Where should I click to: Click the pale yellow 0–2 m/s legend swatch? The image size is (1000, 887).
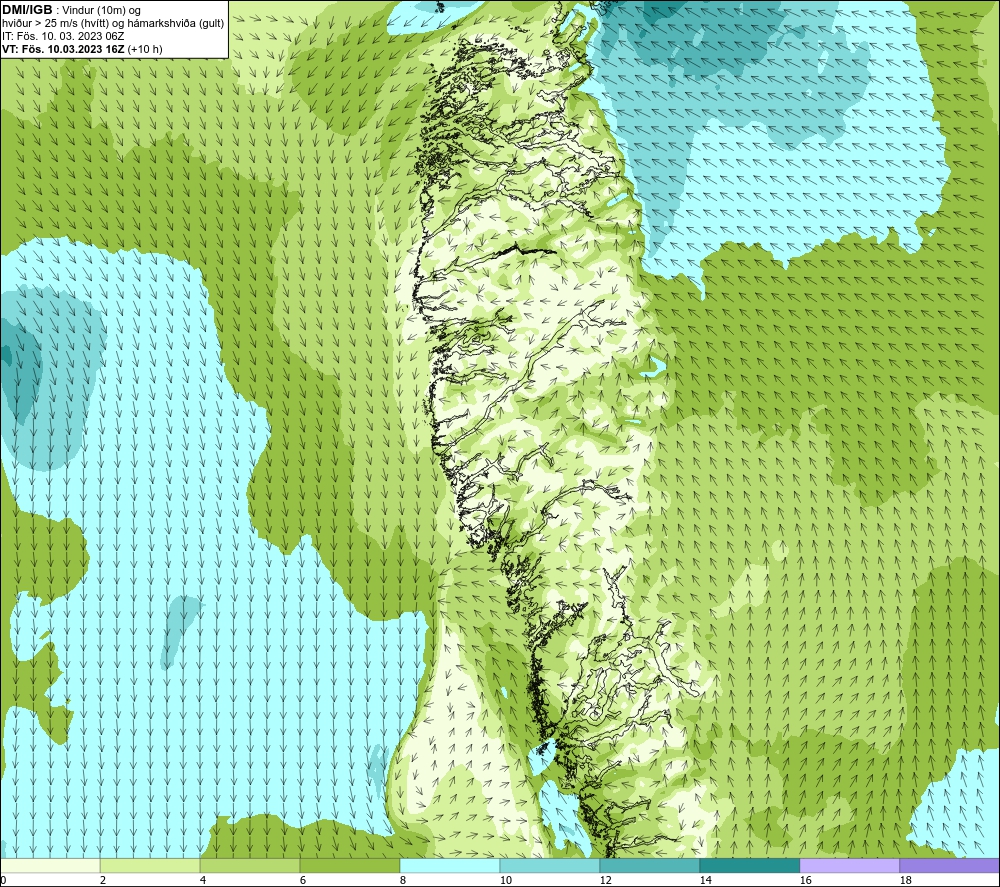click(50, 866)
